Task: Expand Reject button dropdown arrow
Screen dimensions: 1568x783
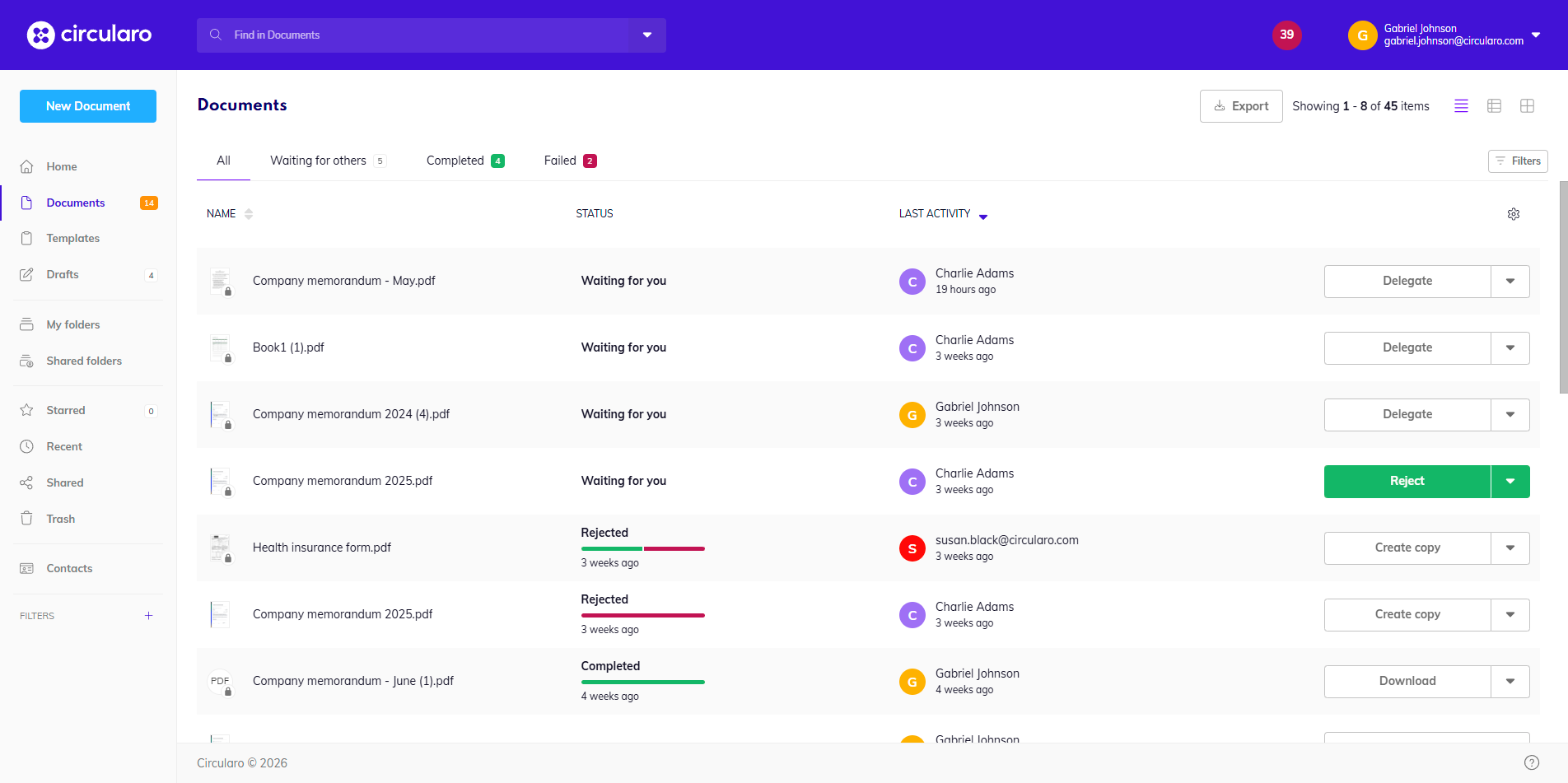Action: 1510,482
